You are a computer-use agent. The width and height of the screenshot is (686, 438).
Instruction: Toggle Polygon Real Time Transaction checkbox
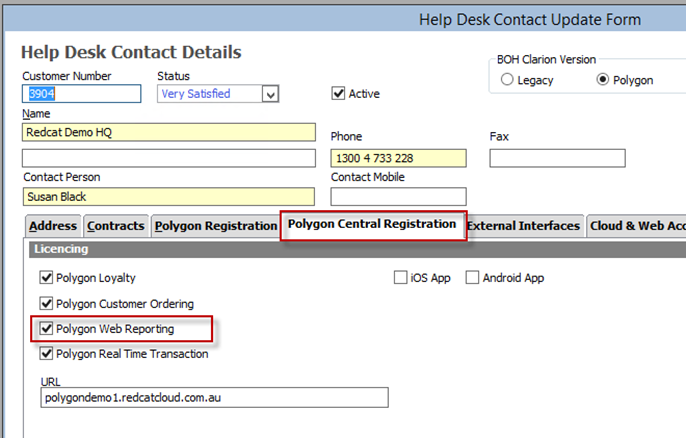pyautogui.click(x=46, y=353)
